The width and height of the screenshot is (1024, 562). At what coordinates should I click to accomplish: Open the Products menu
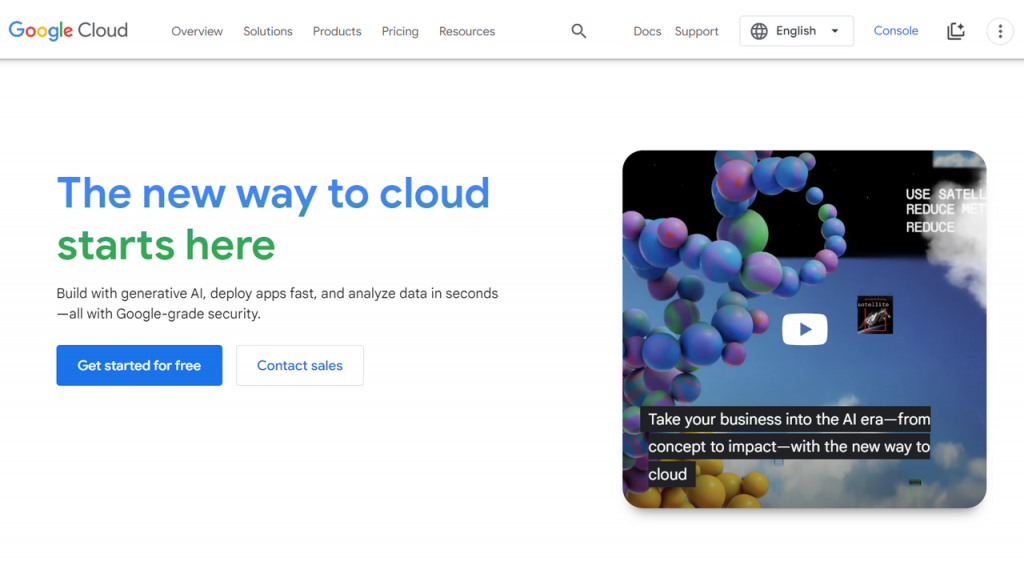click(x=337, y=31)
